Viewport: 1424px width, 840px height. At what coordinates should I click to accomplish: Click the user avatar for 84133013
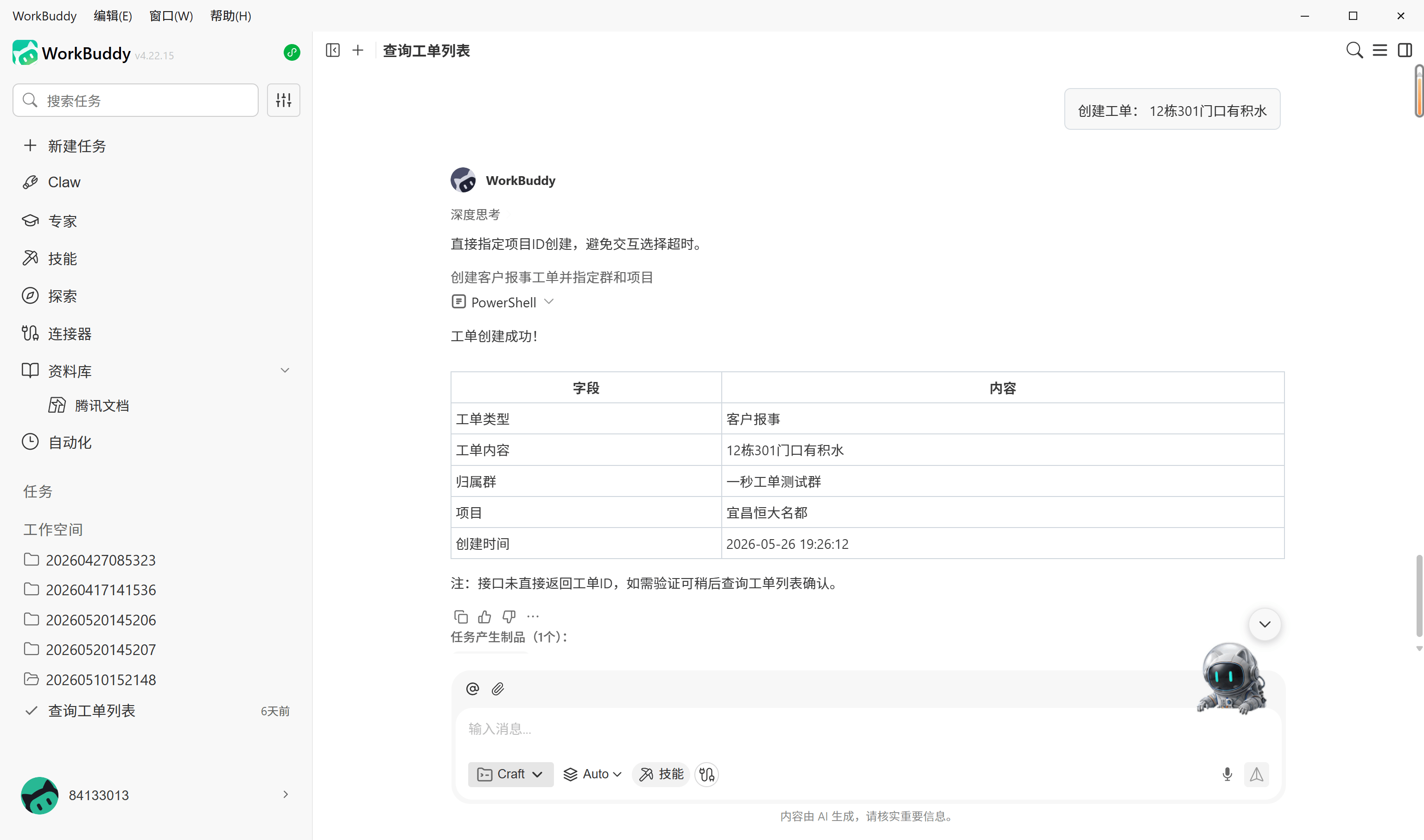coord(39,795)
